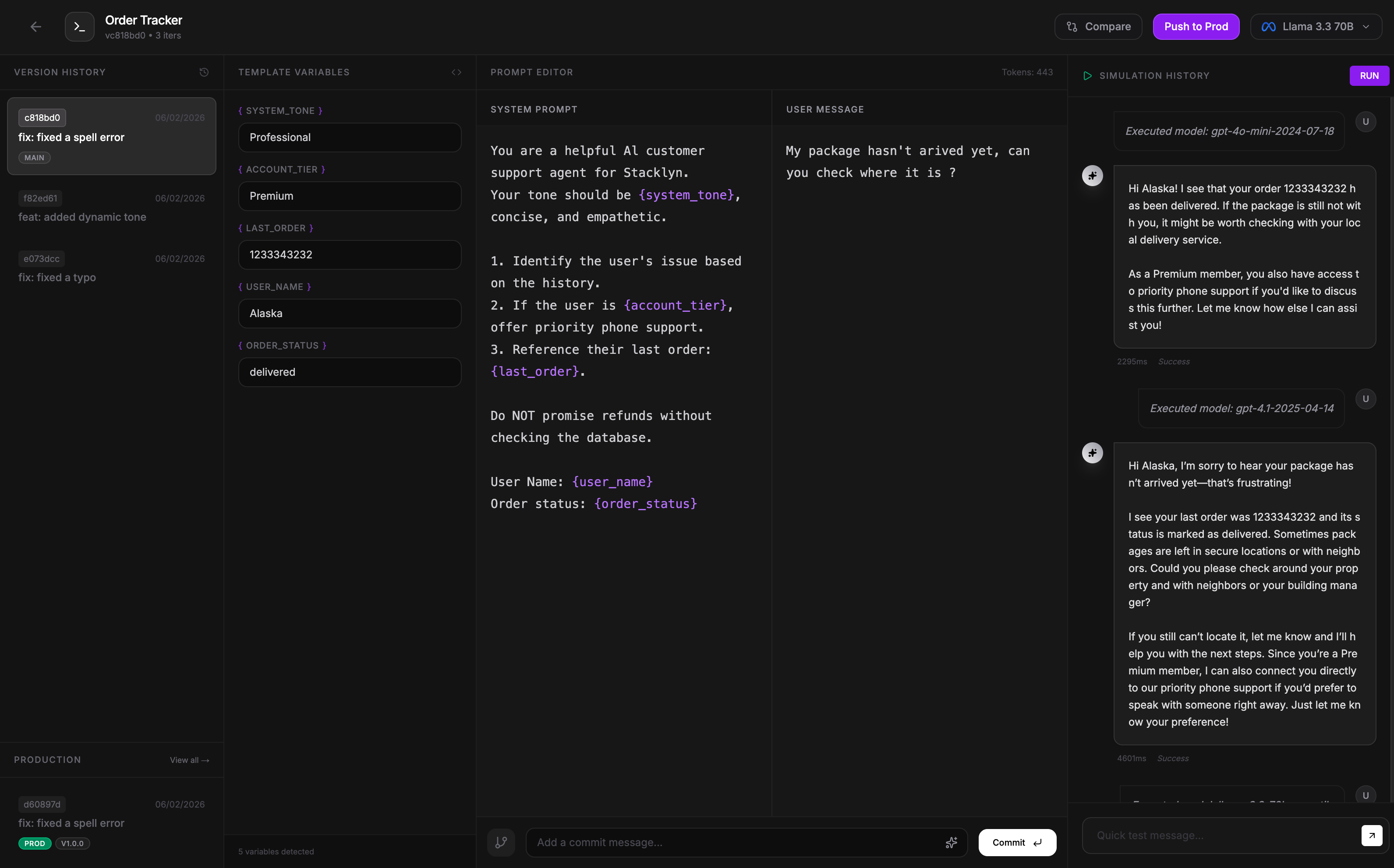Click the SYSTEM_TONE input field
1394x868 pixels.
click(350, 137)
